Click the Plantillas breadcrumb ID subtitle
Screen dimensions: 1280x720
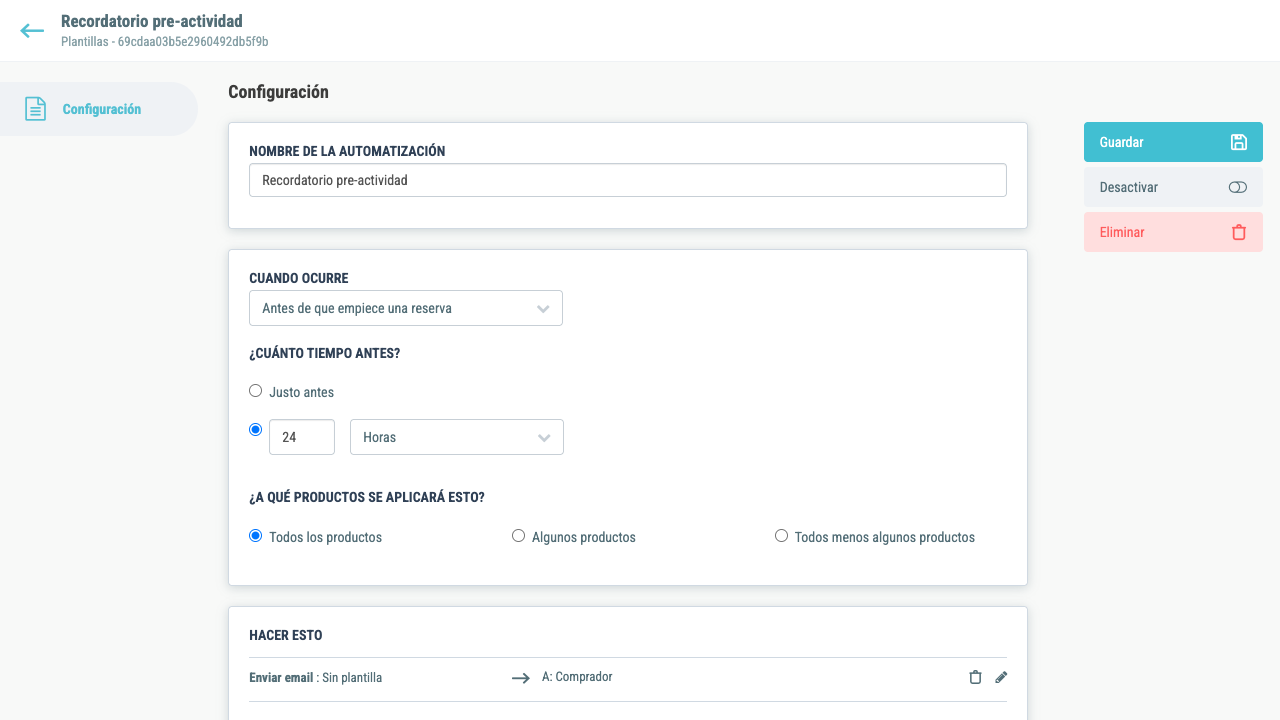(x=164, y=42)
